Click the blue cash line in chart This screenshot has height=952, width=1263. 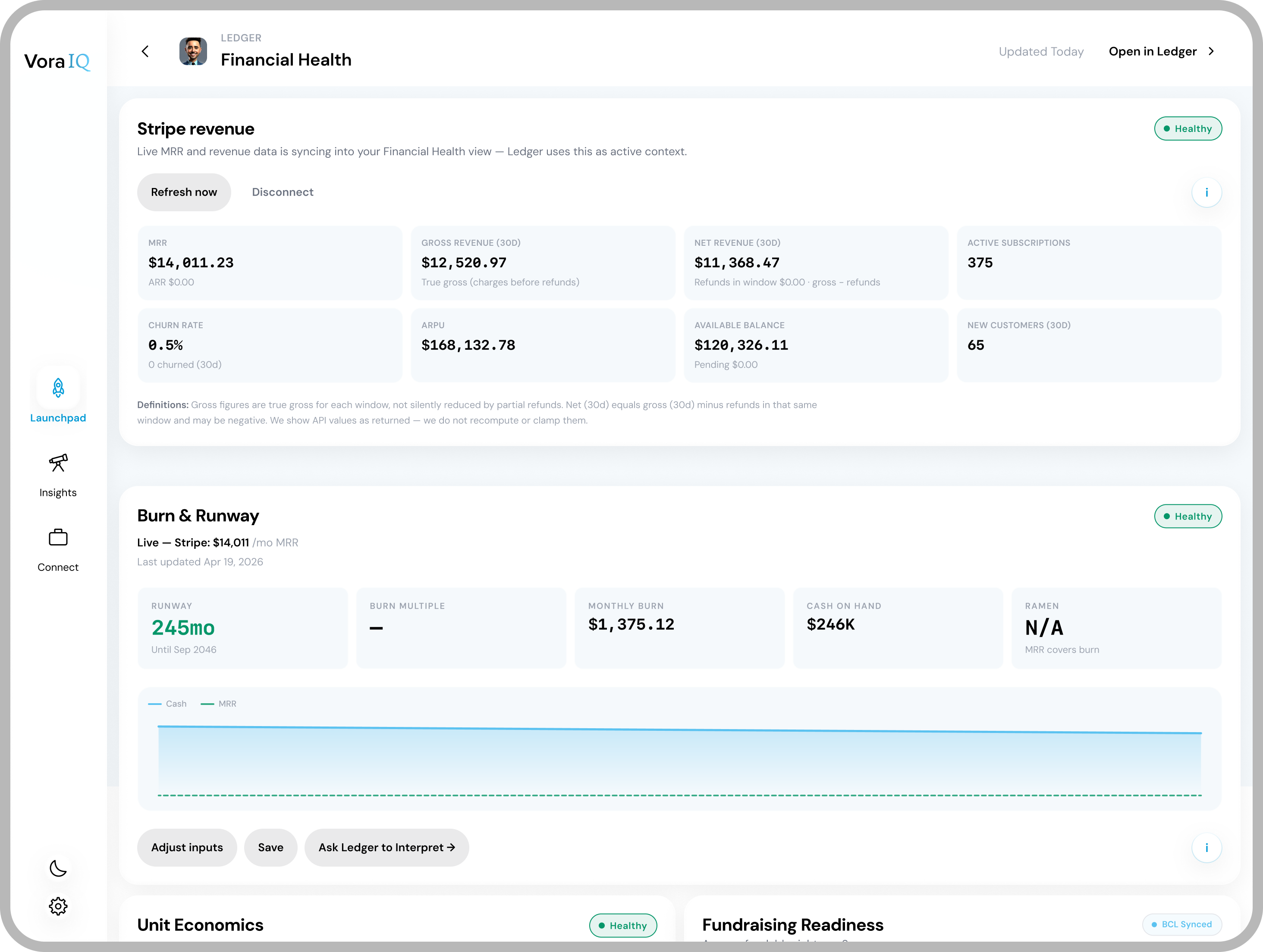pyautogui.click(x=679, y=730)
